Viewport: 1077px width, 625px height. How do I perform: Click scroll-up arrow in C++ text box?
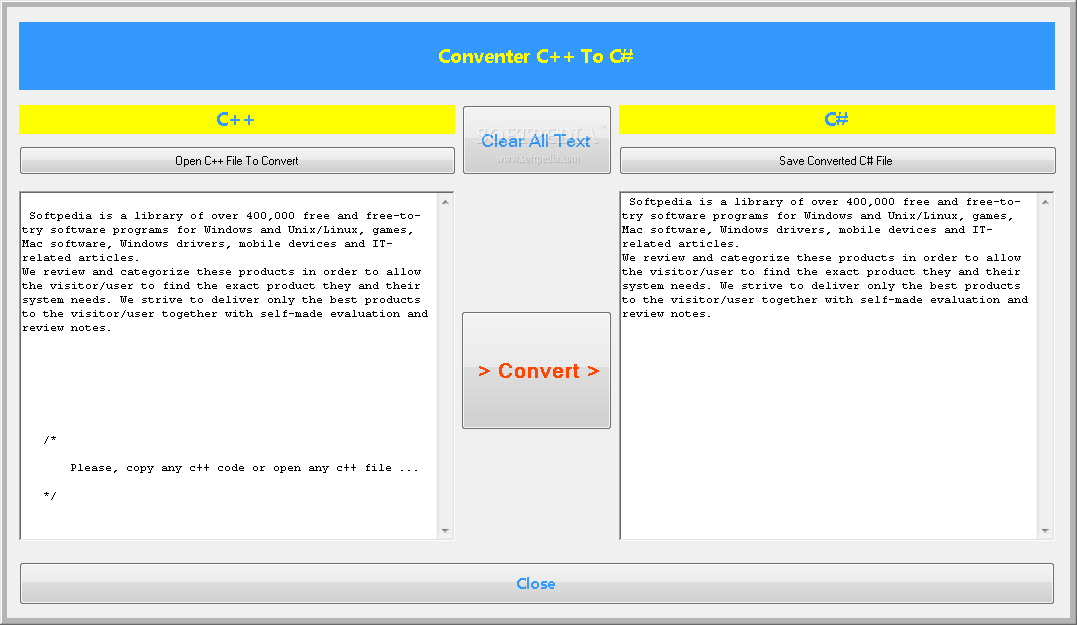pos(445,202)
